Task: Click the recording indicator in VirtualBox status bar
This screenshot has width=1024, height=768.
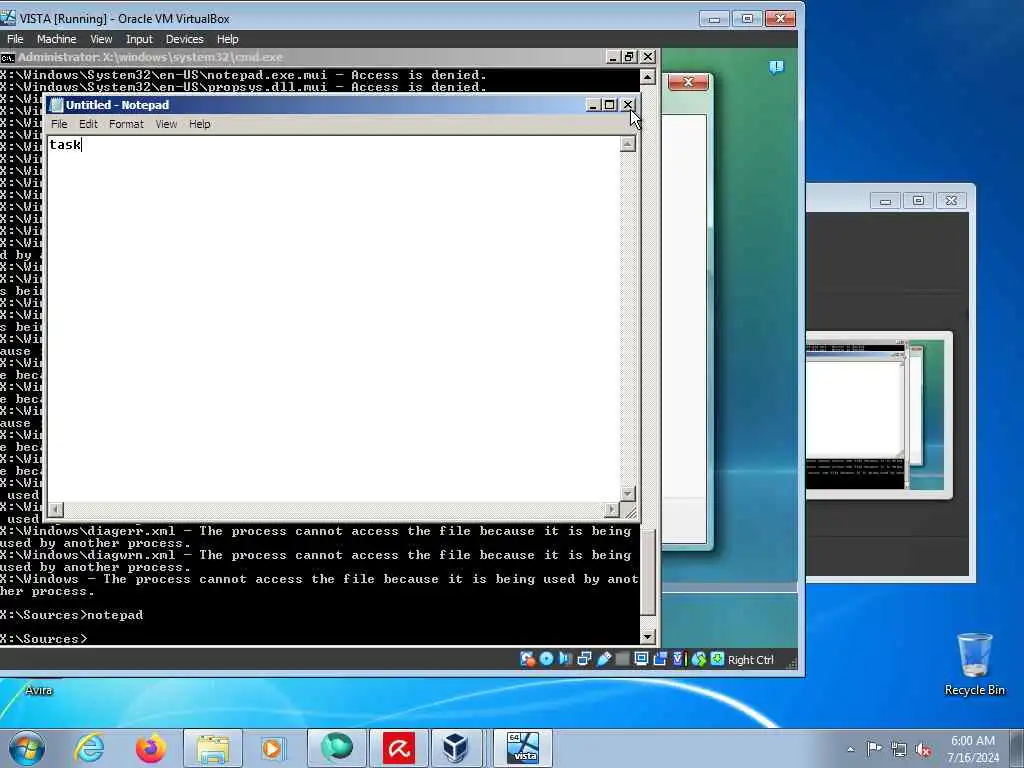Action: tap(660, 659)
